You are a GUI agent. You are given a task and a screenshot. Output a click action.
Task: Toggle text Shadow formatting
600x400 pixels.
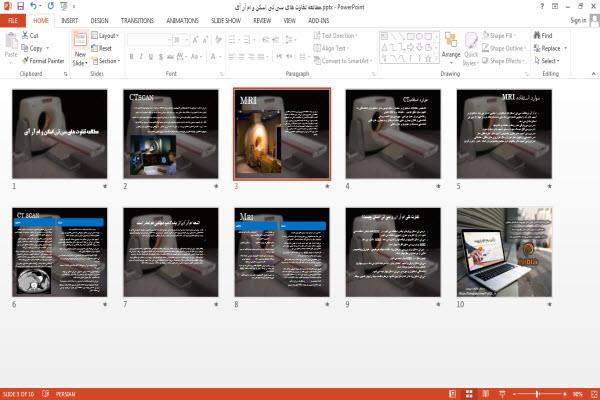[160, 57]
